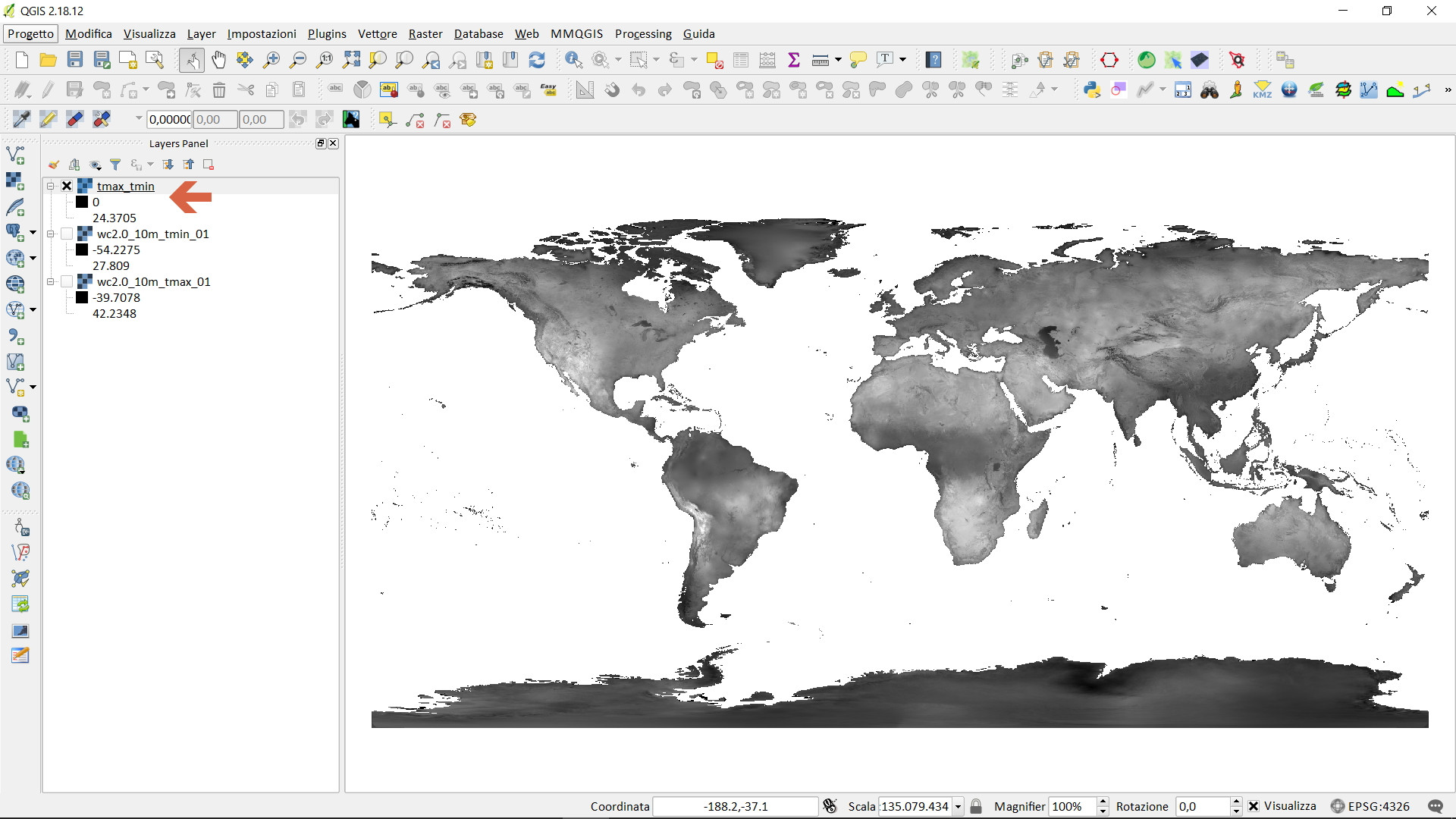Image resolution: width=1456 pixels, height=819 pixels.
Task: Click the Zoom Full extent icon
Action: [351, 60]
